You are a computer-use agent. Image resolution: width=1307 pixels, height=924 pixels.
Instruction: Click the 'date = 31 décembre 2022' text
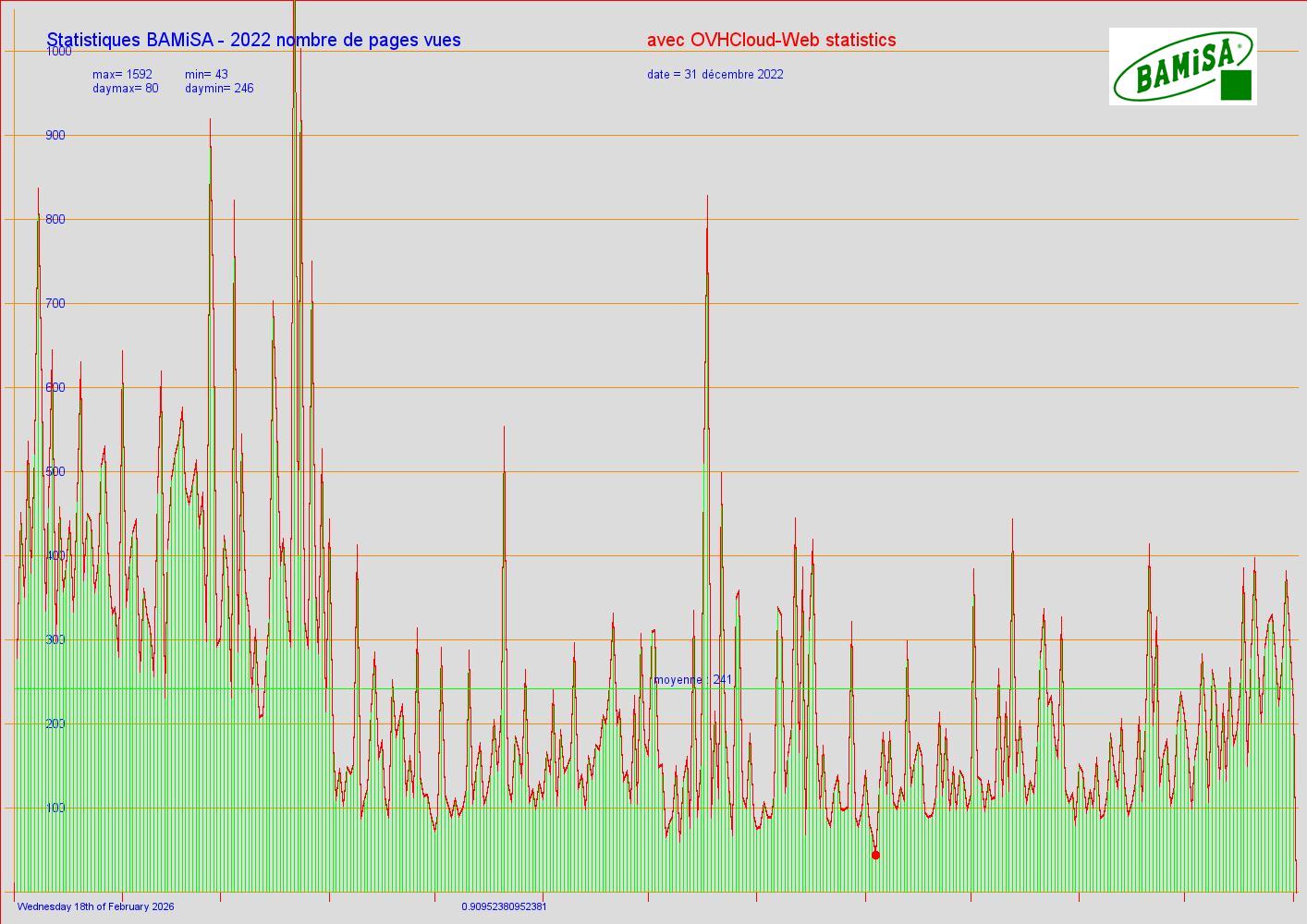(x=715, y=74)
